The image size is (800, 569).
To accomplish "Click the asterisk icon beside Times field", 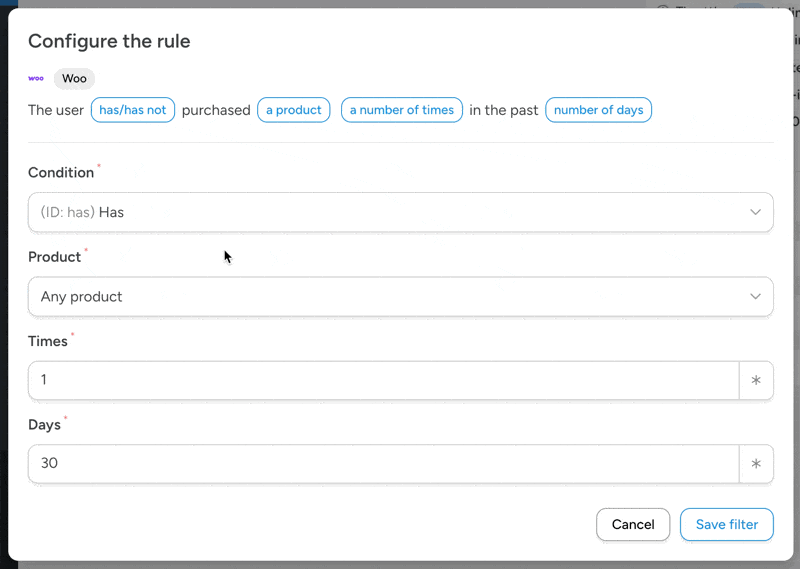I will (x=756, y=380).
